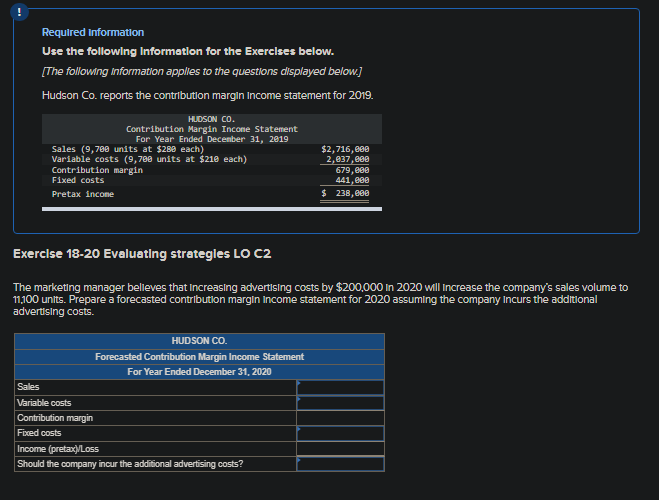
Task: Click the 'HUDSON CO.' forecast table header
Action: click(x=199, y=341)
